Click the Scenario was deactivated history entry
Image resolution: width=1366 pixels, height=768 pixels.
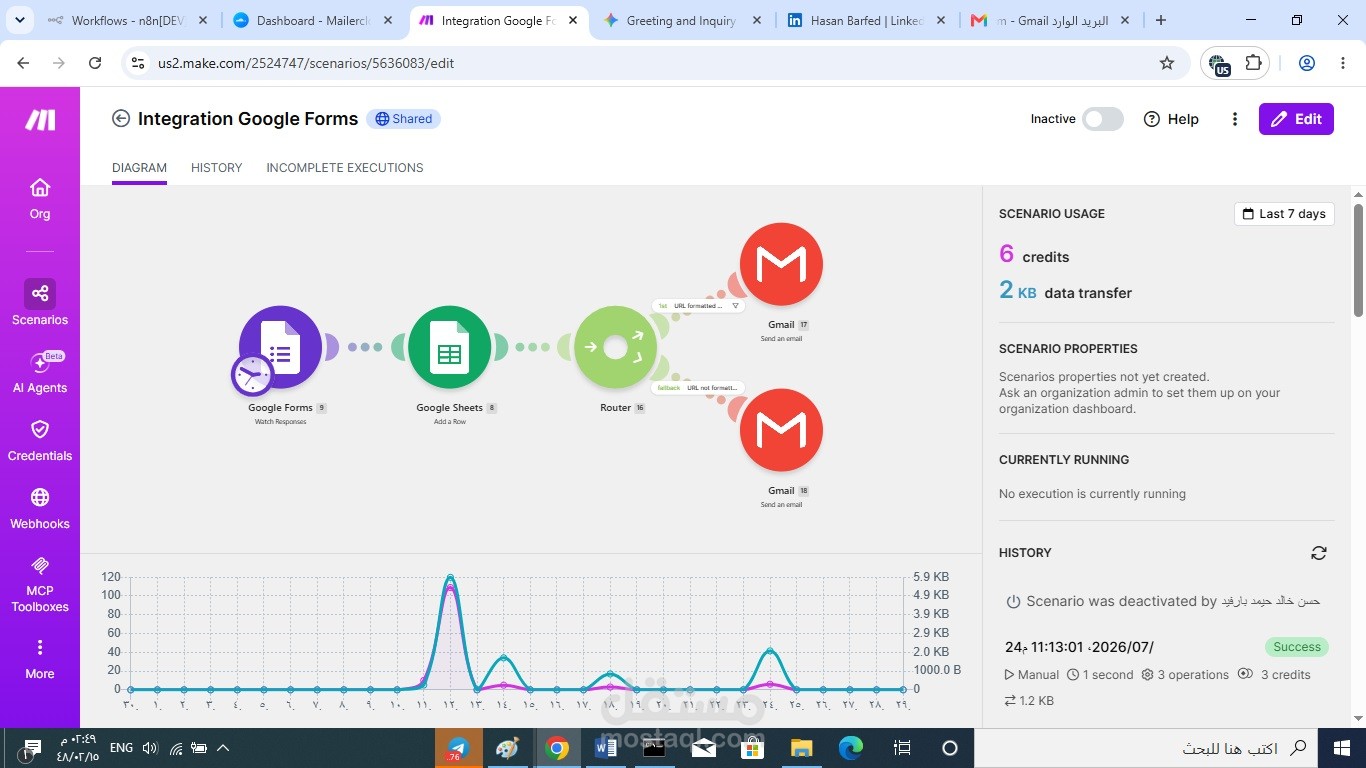[x=1163, y=601]
